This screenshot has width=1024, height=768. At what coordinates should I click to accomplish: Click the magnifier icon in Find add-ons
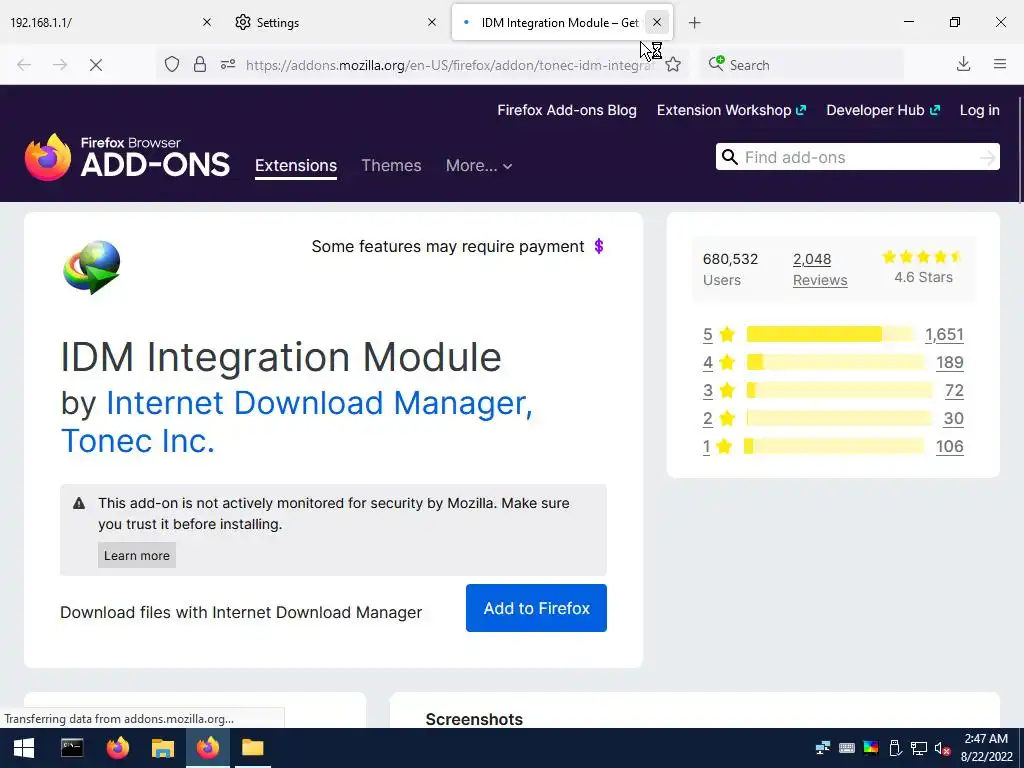730,157
